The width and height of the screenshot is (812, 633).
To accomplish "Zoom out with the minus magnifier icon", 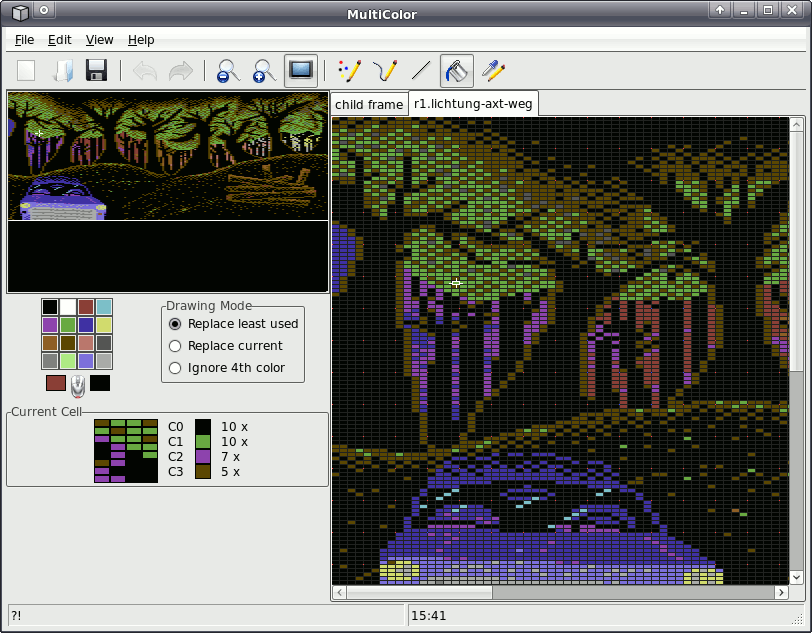I will 228,70.
